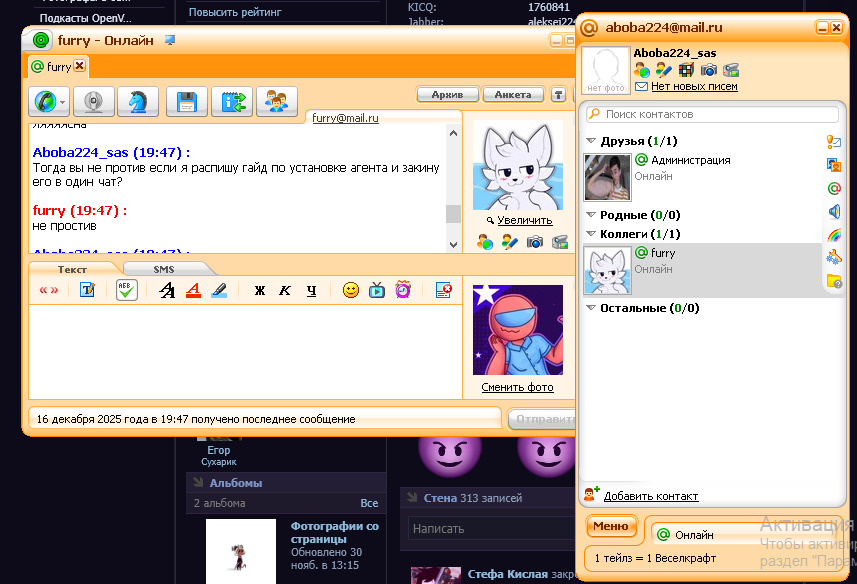
Task: Click the folder with question mark icon
Action: (x=834, y=281)
